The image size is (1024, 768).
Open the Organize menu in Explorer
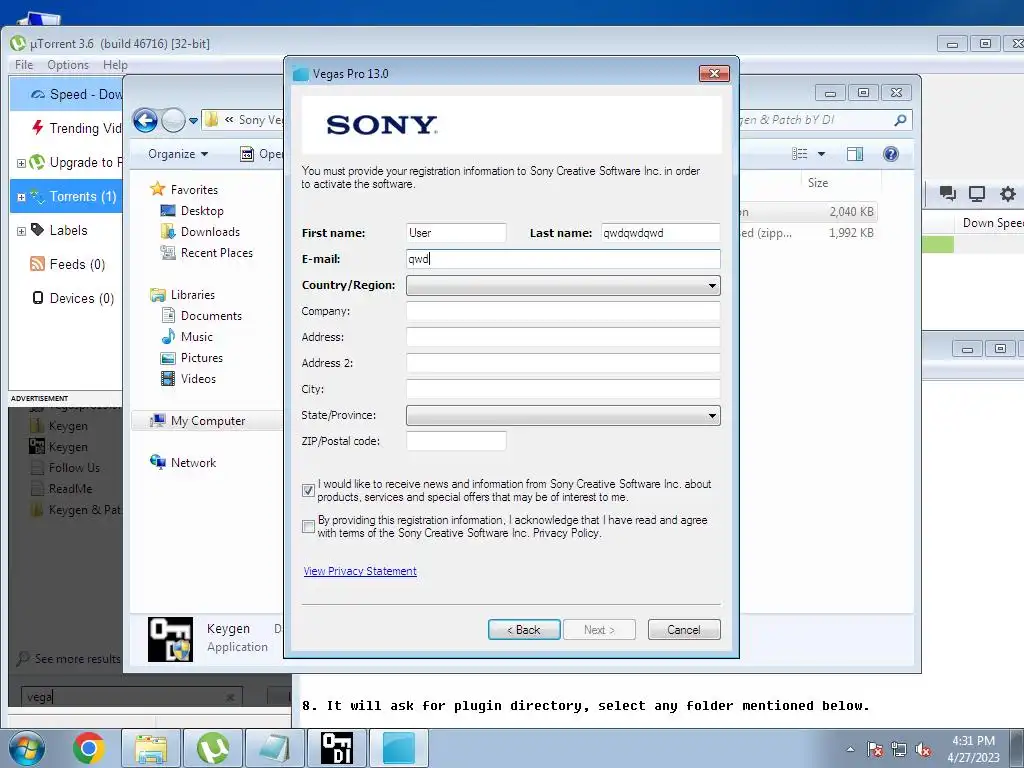[x=178, y=153]
